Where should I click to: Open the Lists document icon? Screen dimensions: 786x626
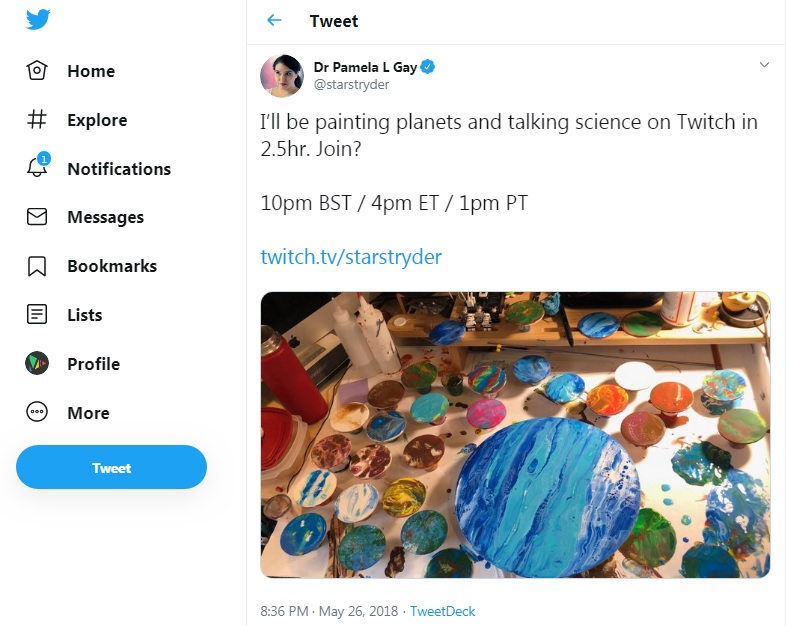(x=37, y=315)
